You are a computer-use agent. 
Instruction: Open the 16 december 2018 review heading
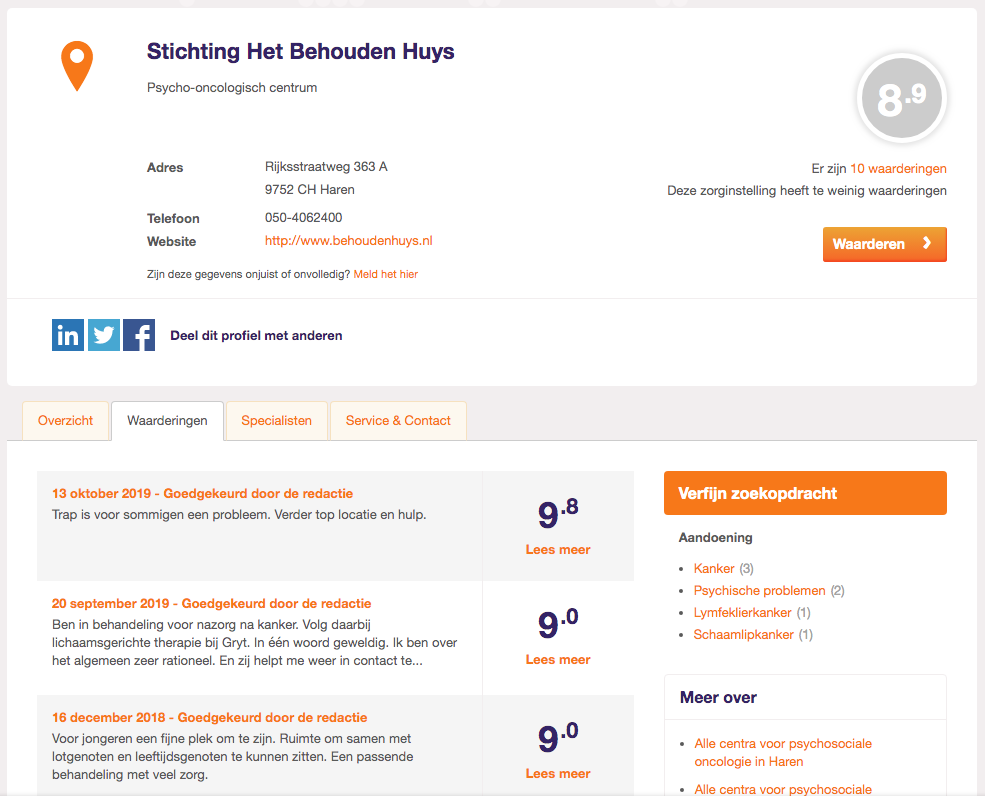209,717
